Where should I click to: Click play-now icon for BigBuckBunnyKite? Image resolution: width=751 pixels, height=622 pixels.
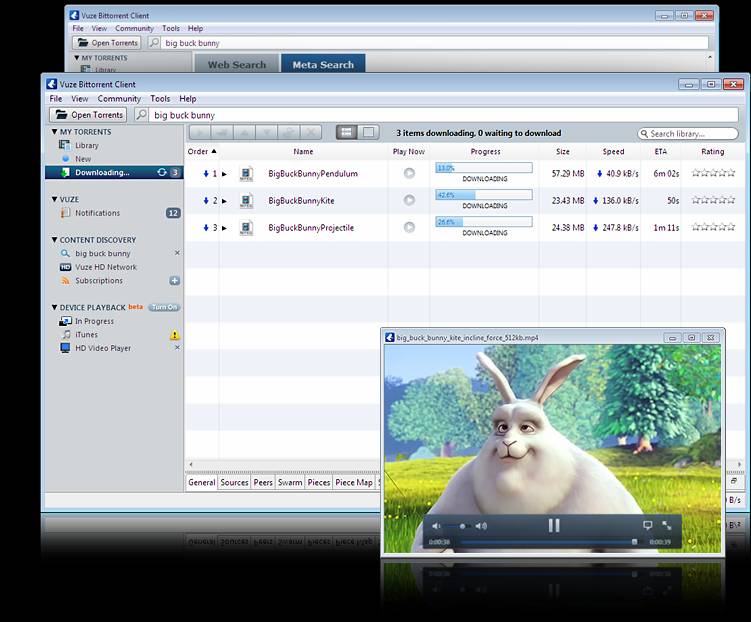click(x=409, y=200)
